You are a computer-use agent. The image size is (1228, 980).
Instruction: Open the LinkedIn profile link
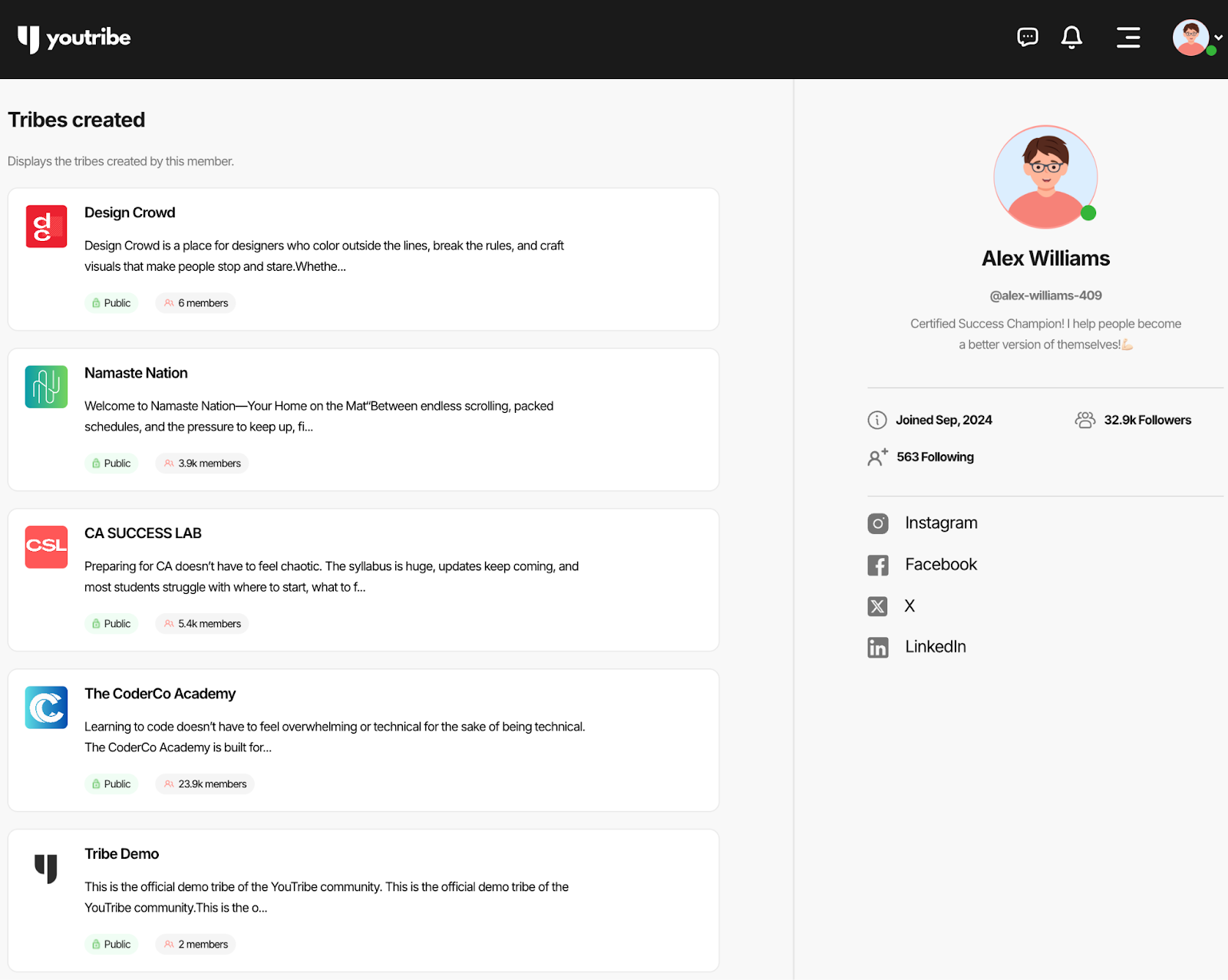coord(935,647)
